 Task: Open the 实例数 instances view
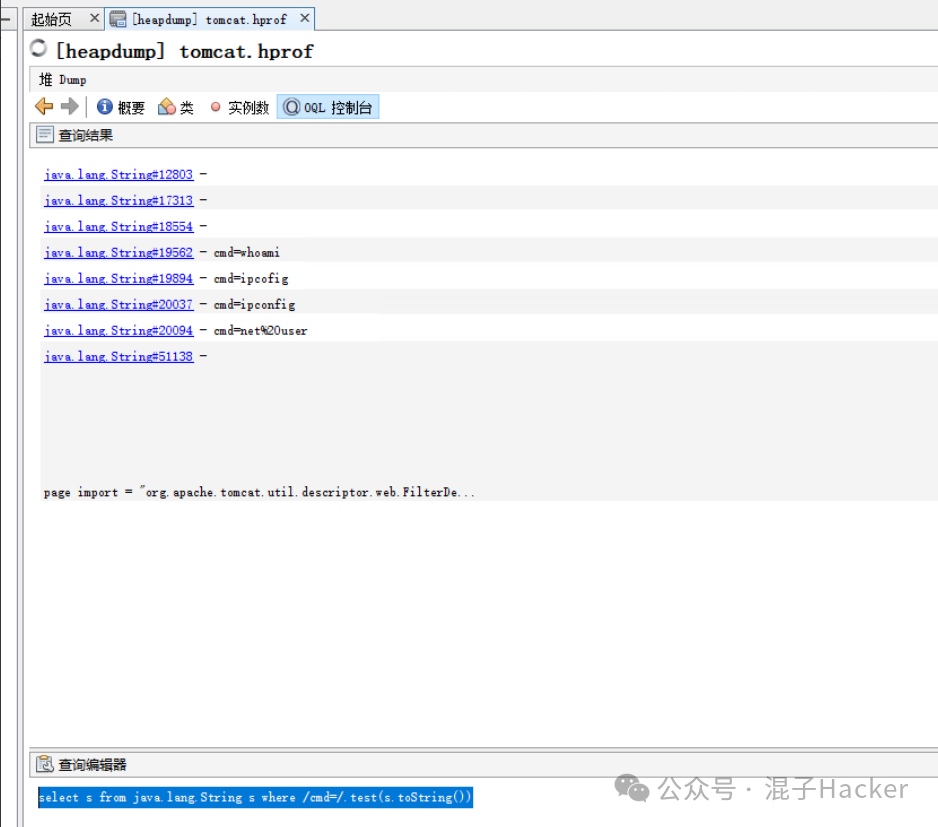click(x=240, y=107)
